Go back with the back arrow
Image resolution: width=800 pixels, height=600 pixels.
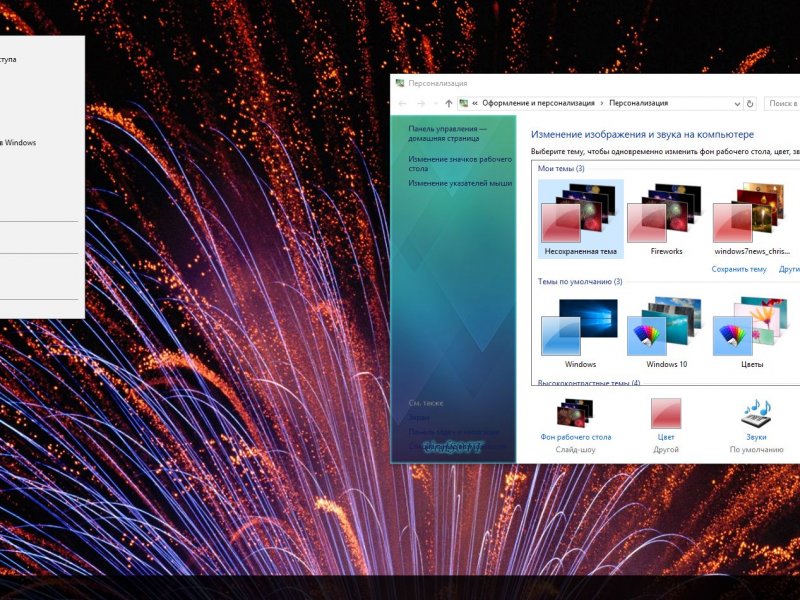click(x=402, y=104)
